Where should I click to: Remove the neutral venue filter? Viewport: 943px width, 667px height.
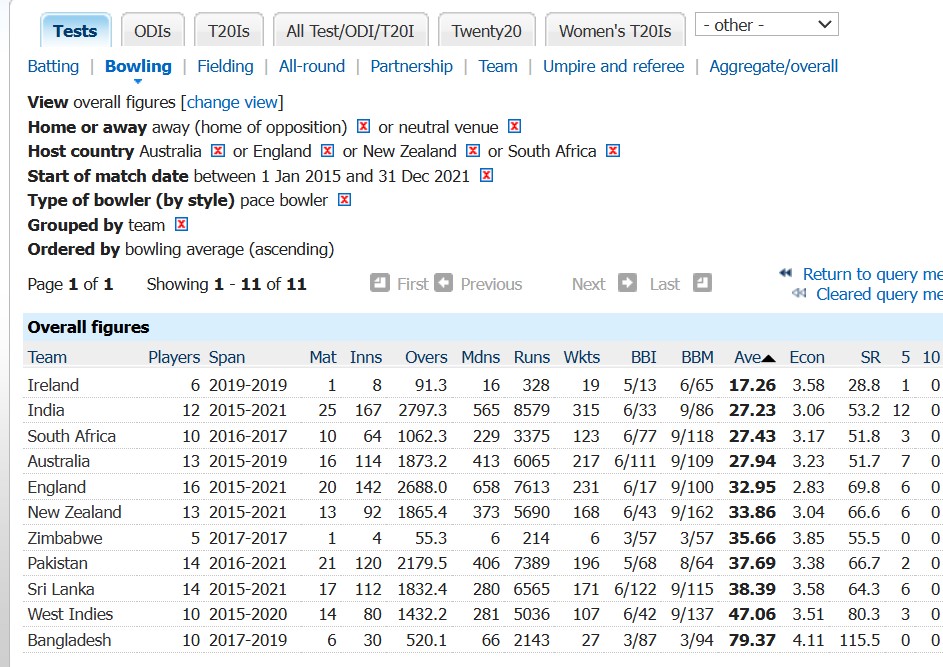(x=514, y=127)
